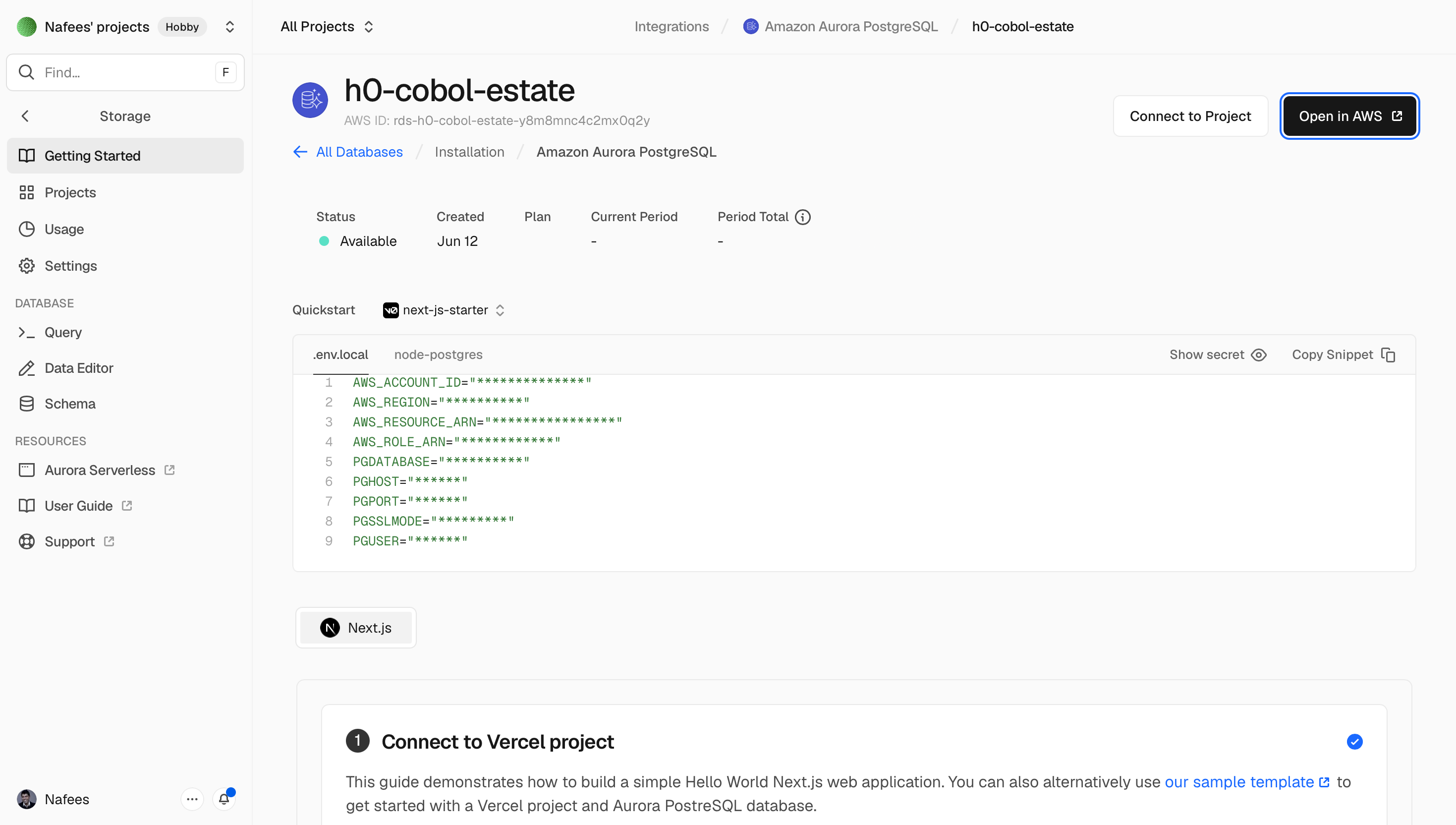This screenshot has height=825, width=1456.
Task: Click the AWS_ACCOUNT_ID line in snippet
Action: (x=472, y=382)
